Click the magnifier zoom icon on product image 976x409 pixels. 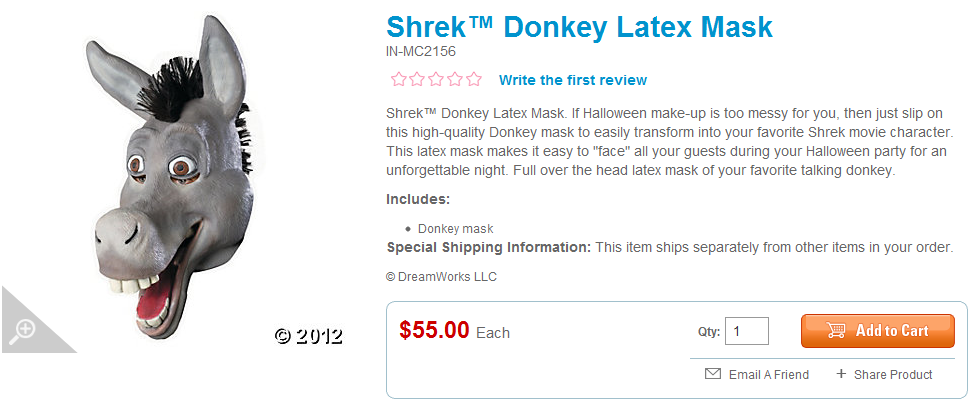coord(21,330)
